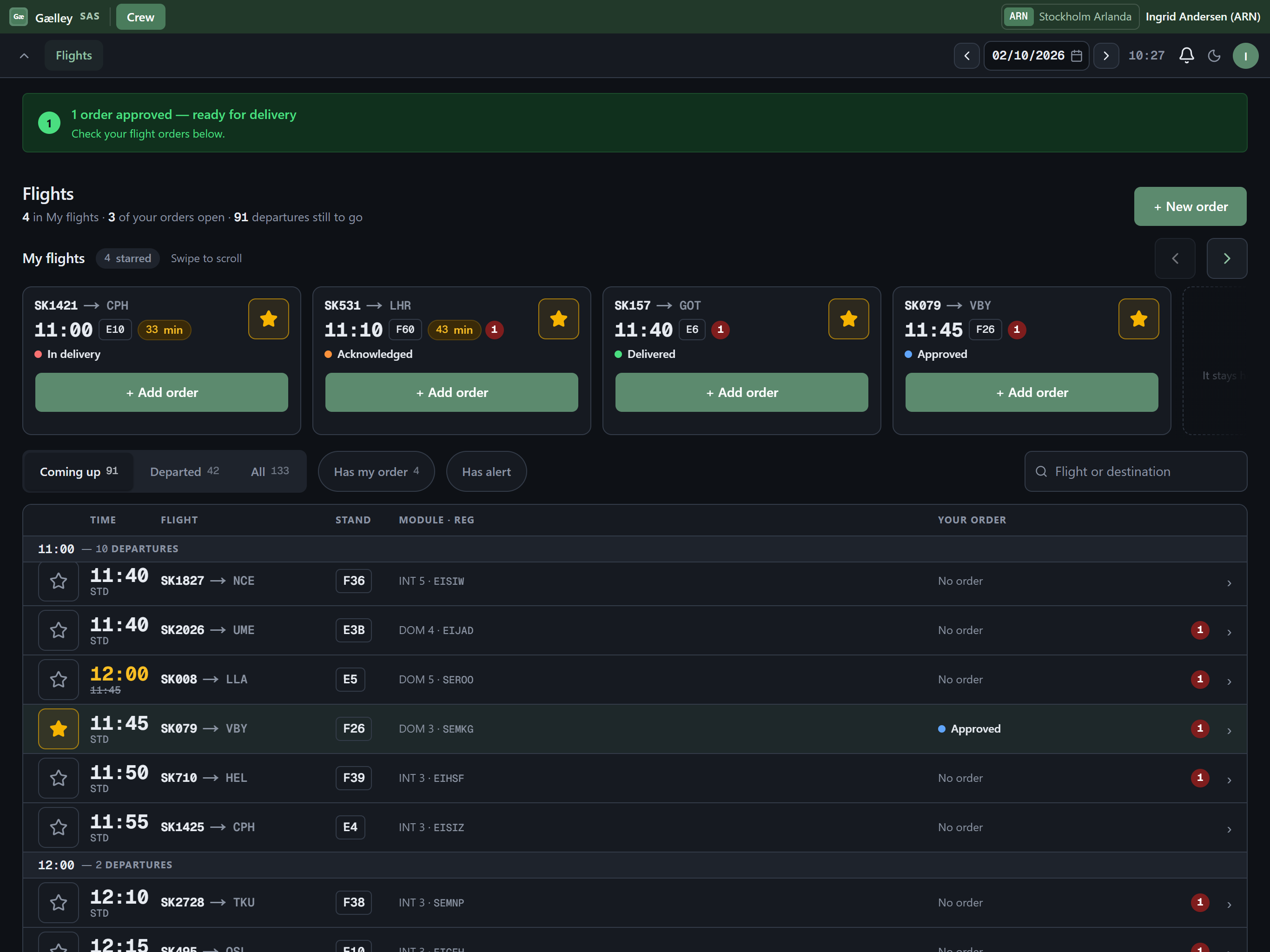
Task: Unstar flight SK157 card
Action: tap(848, 319)
